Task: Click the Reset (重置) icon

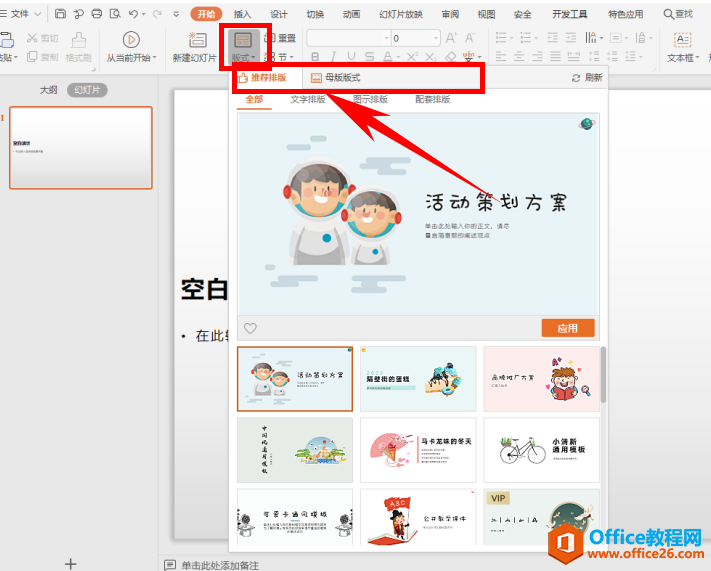Action: (x=269, y=38)
